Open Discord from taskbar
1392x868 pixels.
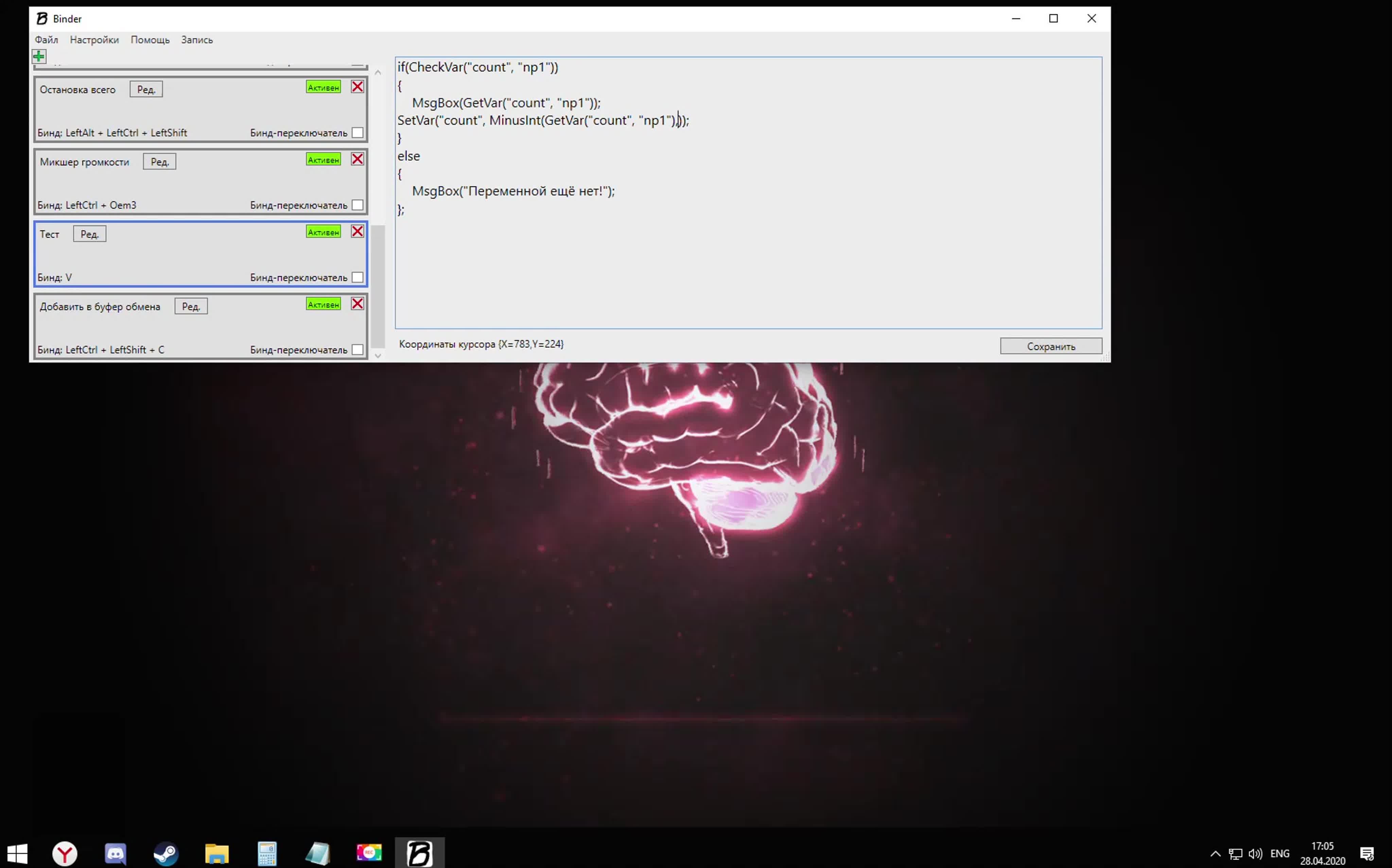(116, 853)
